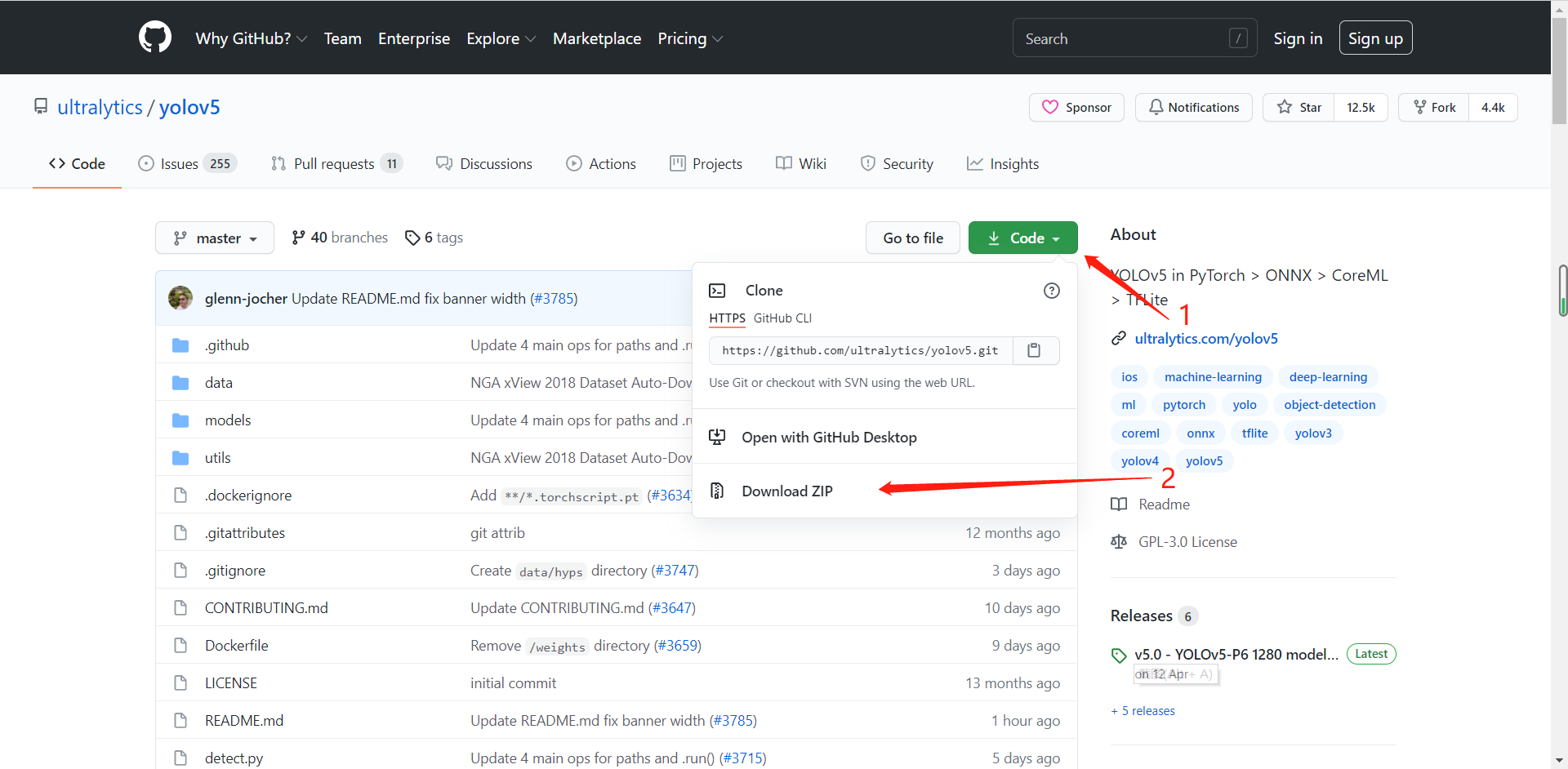Open the Enterprise link
Viewport: 1568px width, 769px height.
(414, 38)
